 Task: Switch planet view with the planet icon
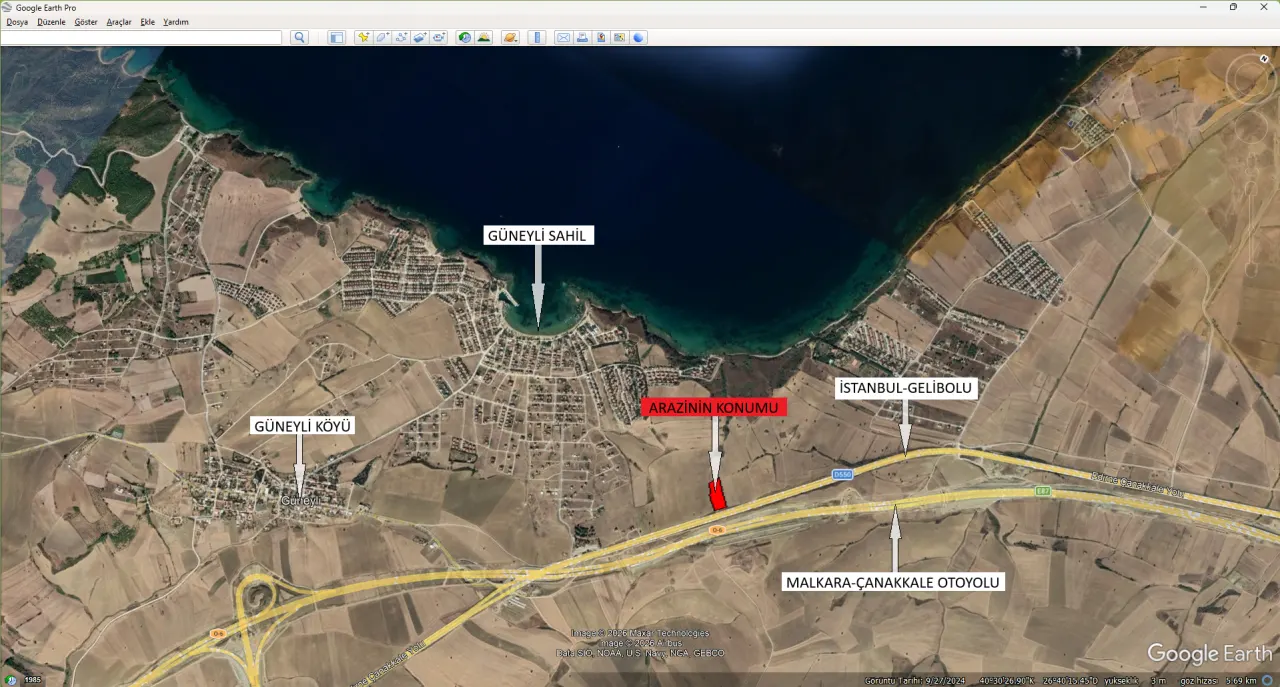coord(510,37)
